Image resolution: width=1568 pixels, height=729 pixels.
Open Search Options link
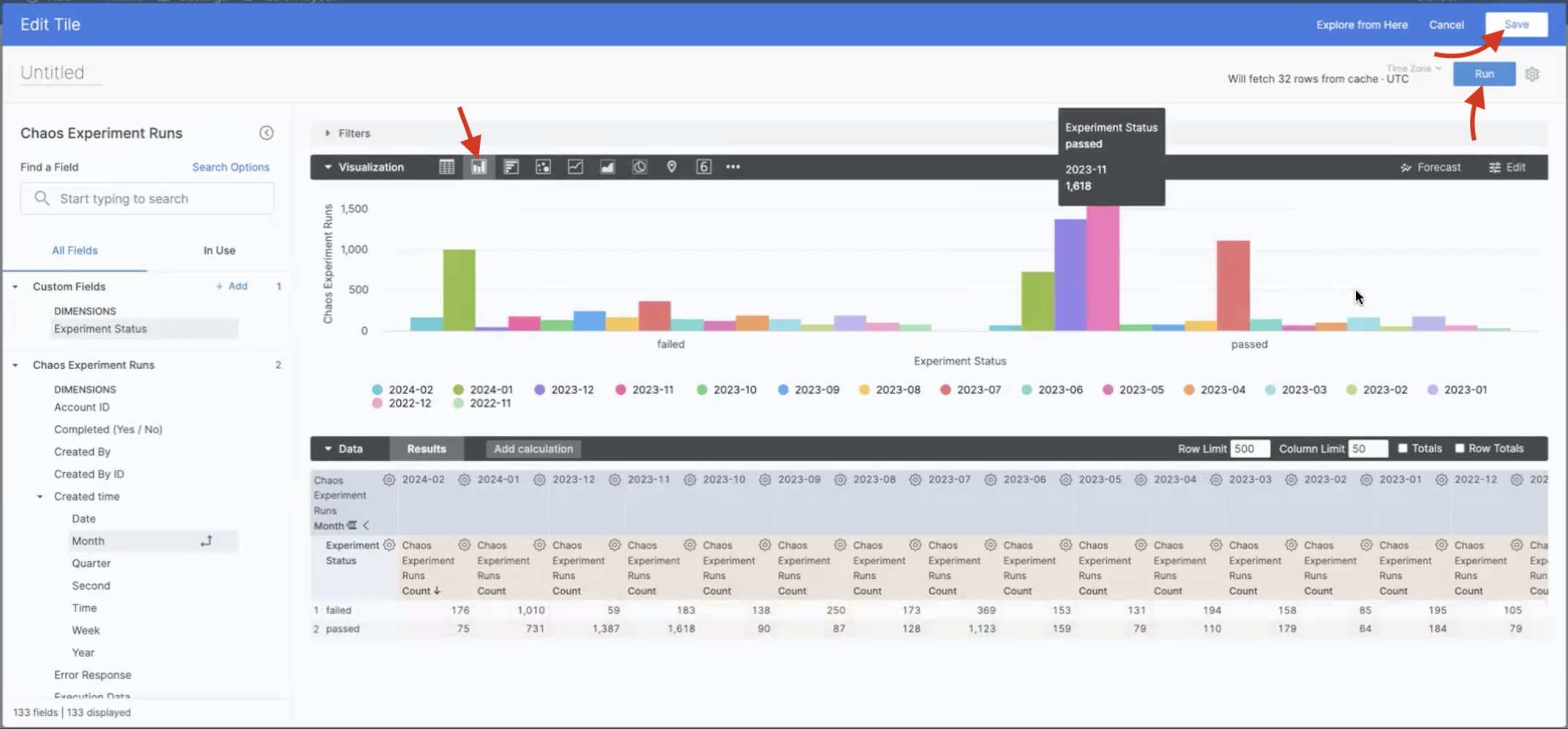coord(230,167)
